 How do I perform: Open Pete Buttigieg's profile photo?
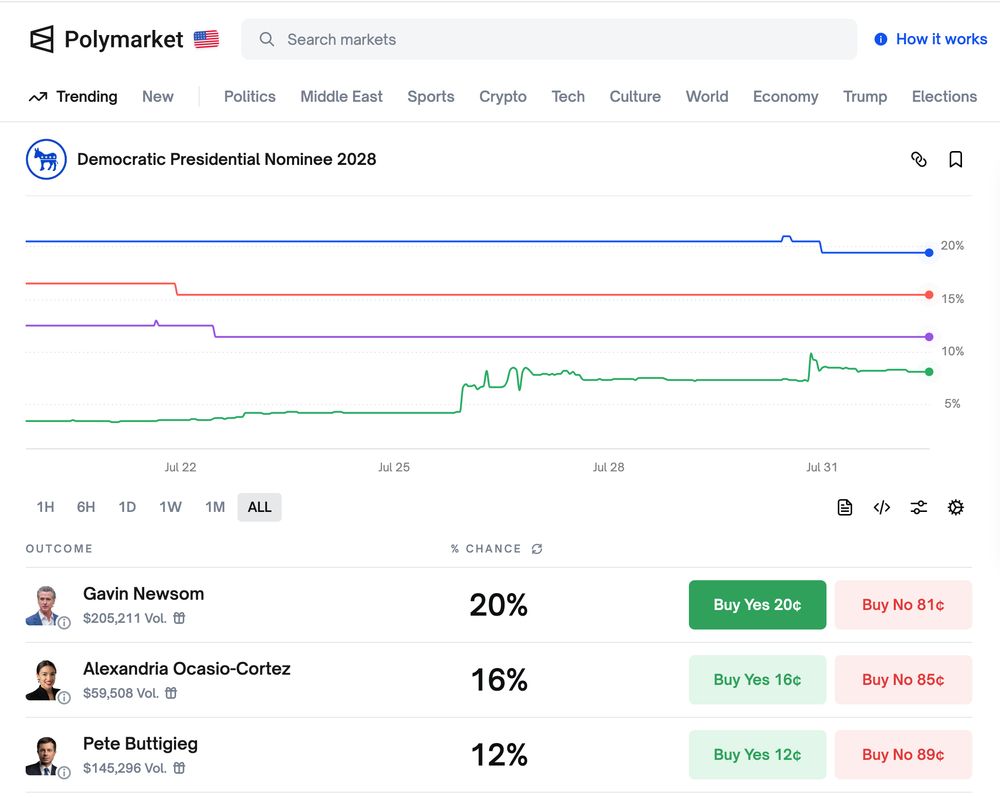45,756
